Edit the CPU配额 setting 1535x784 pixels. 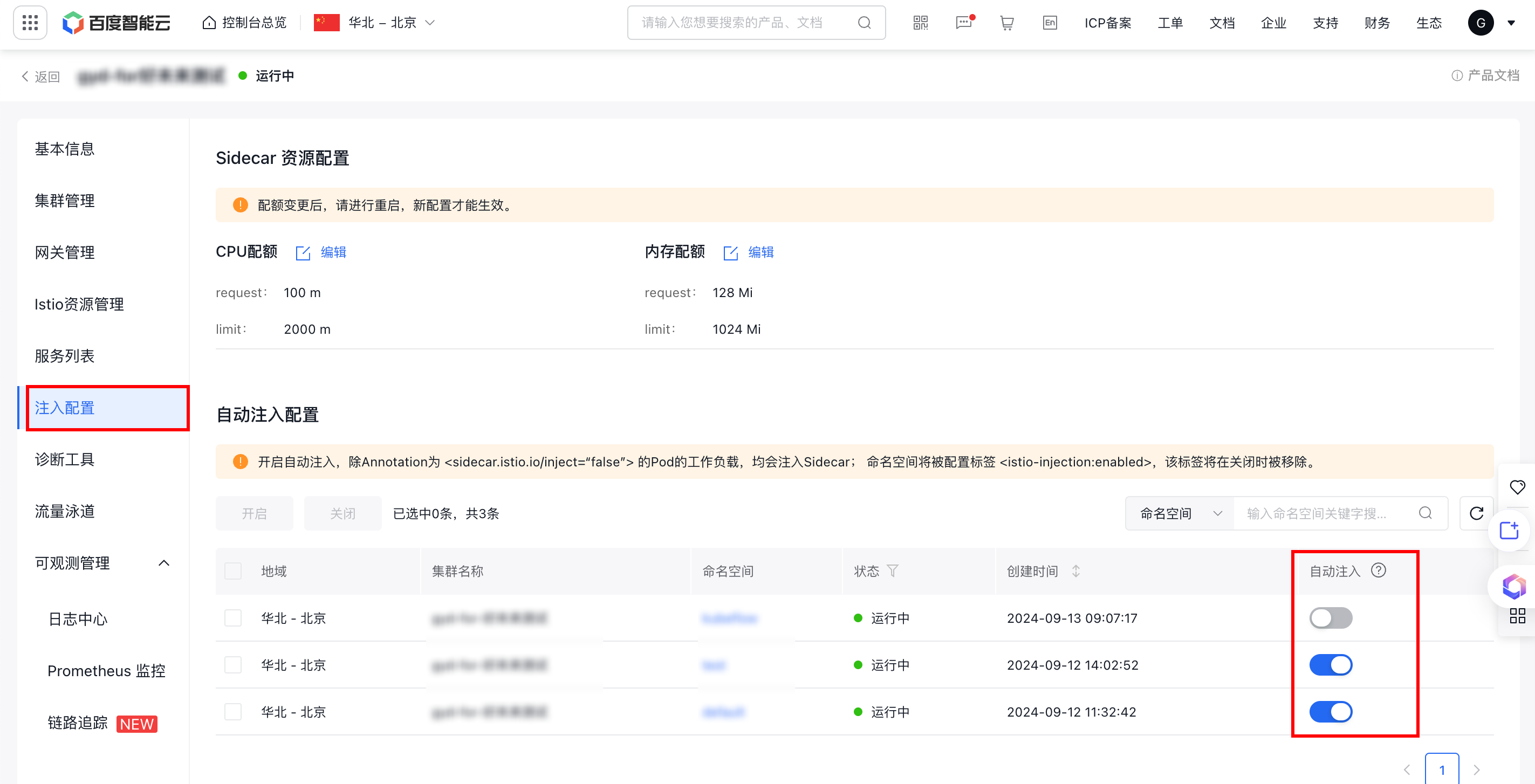pyautogui.click(x=321, y=252)
